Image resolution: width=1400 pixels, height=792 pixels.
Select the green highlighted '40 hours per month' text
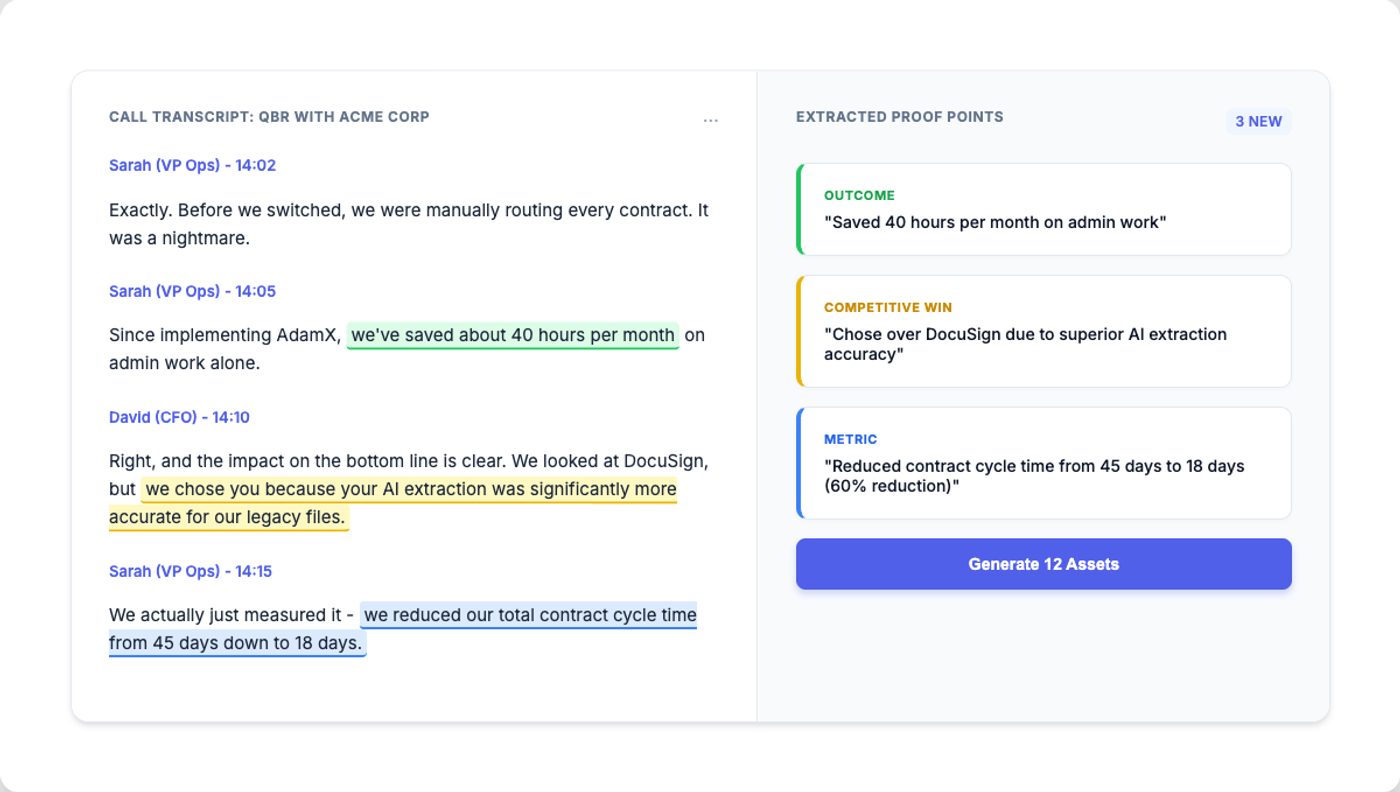(x=512, y=334)
